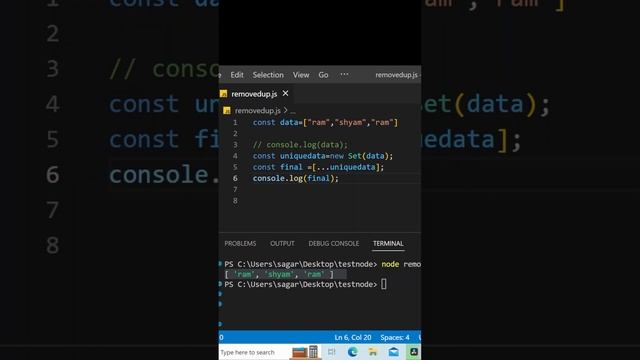Viewport: 640px width, 360px height.
Task: Switch to the DEBUG CONSOLE panel tab
Action: [x=333, y=243]
